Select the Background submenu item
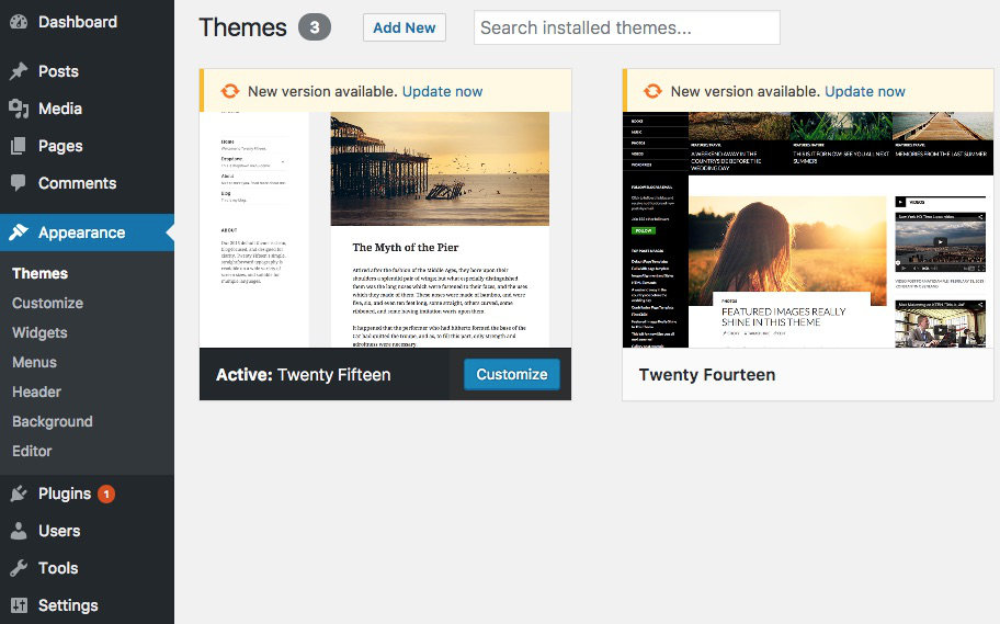The image size is (1006, 632). click(x=53, y=422)
